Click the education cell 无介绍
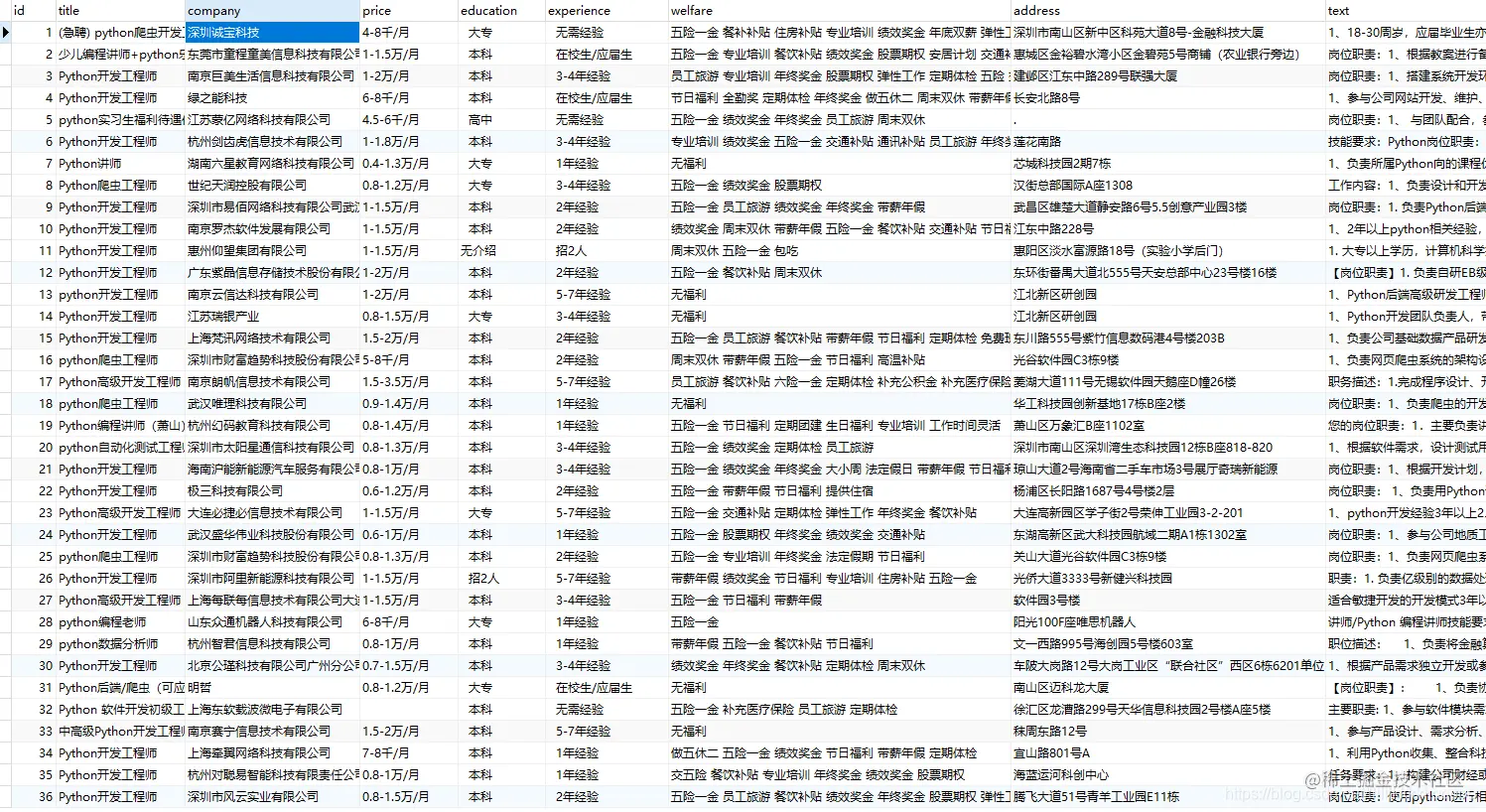This screenshot has width=1486, height=812. pos(501,251)
